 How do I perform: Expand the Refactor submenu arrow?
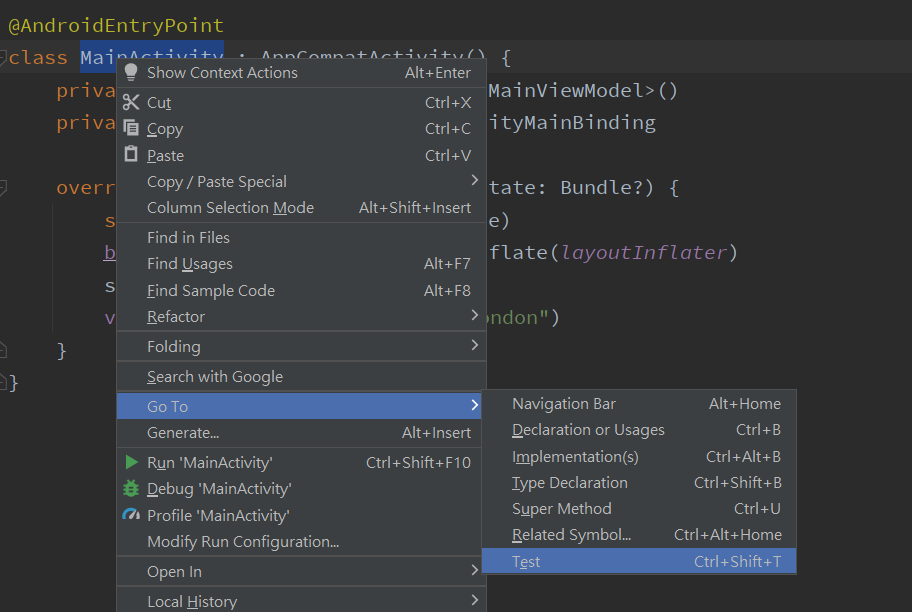coord(474,316)
